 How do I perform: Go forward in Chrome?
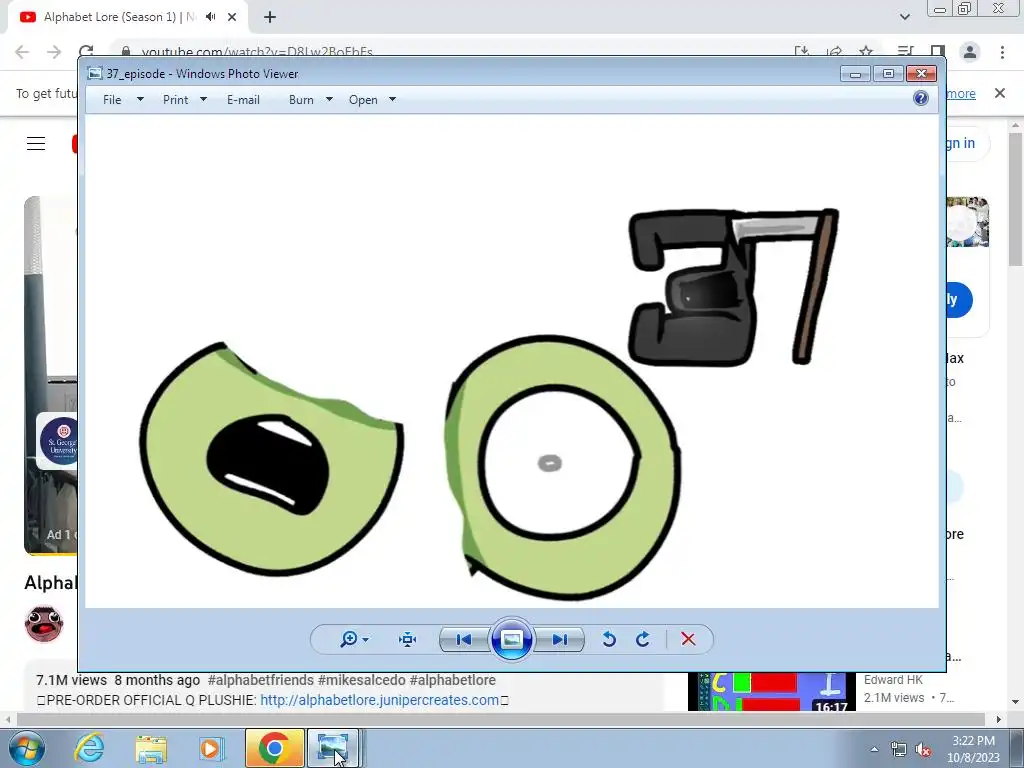click(x=54, y=52)
